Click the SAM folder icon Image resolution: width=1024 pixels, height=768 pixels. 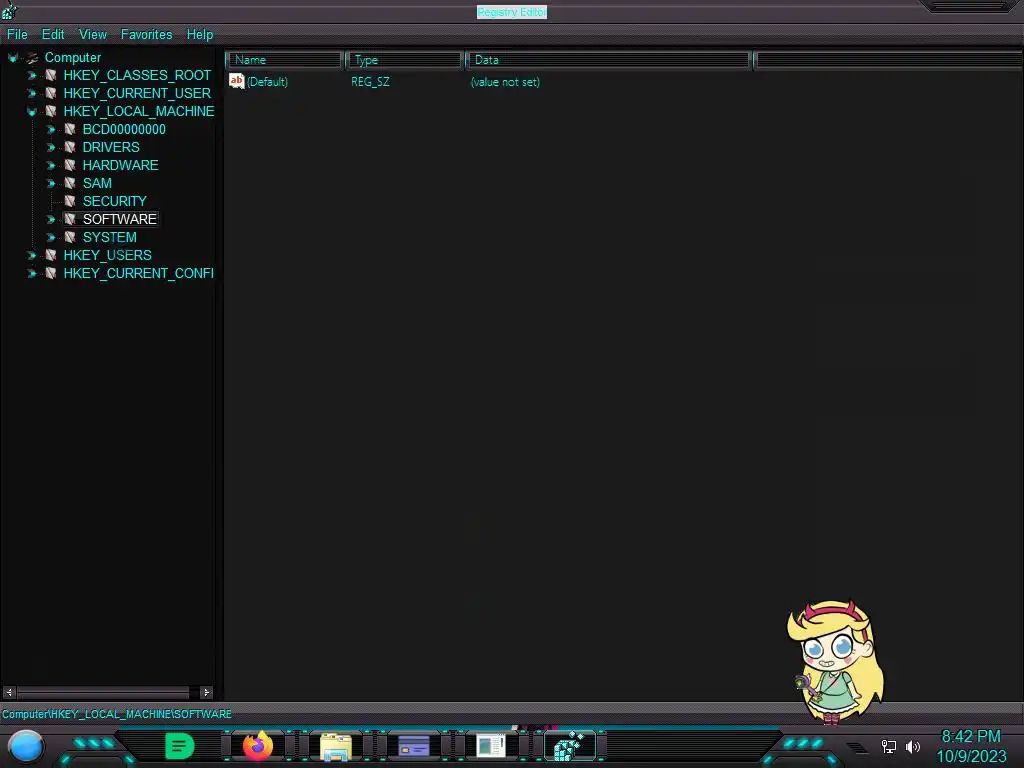pos(70,184)
